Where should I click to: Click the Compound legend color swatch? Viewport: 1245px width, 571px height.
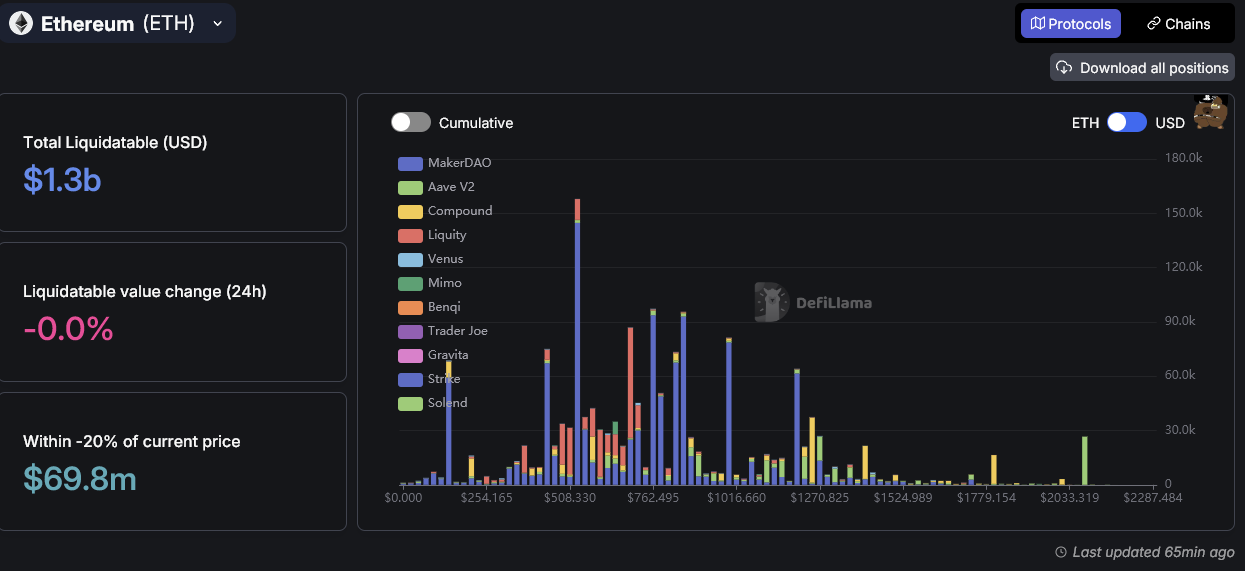pos(410,211)
